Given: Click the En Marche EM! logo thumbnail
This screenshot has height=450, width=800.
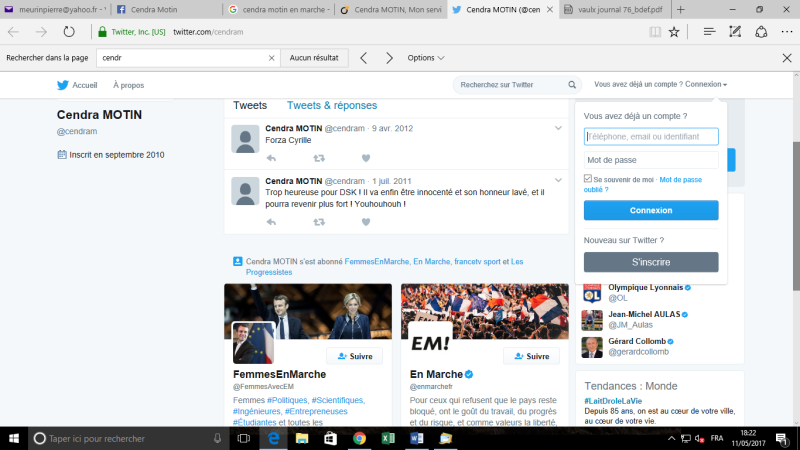Looking at the screenshot, I should [430, 343].
